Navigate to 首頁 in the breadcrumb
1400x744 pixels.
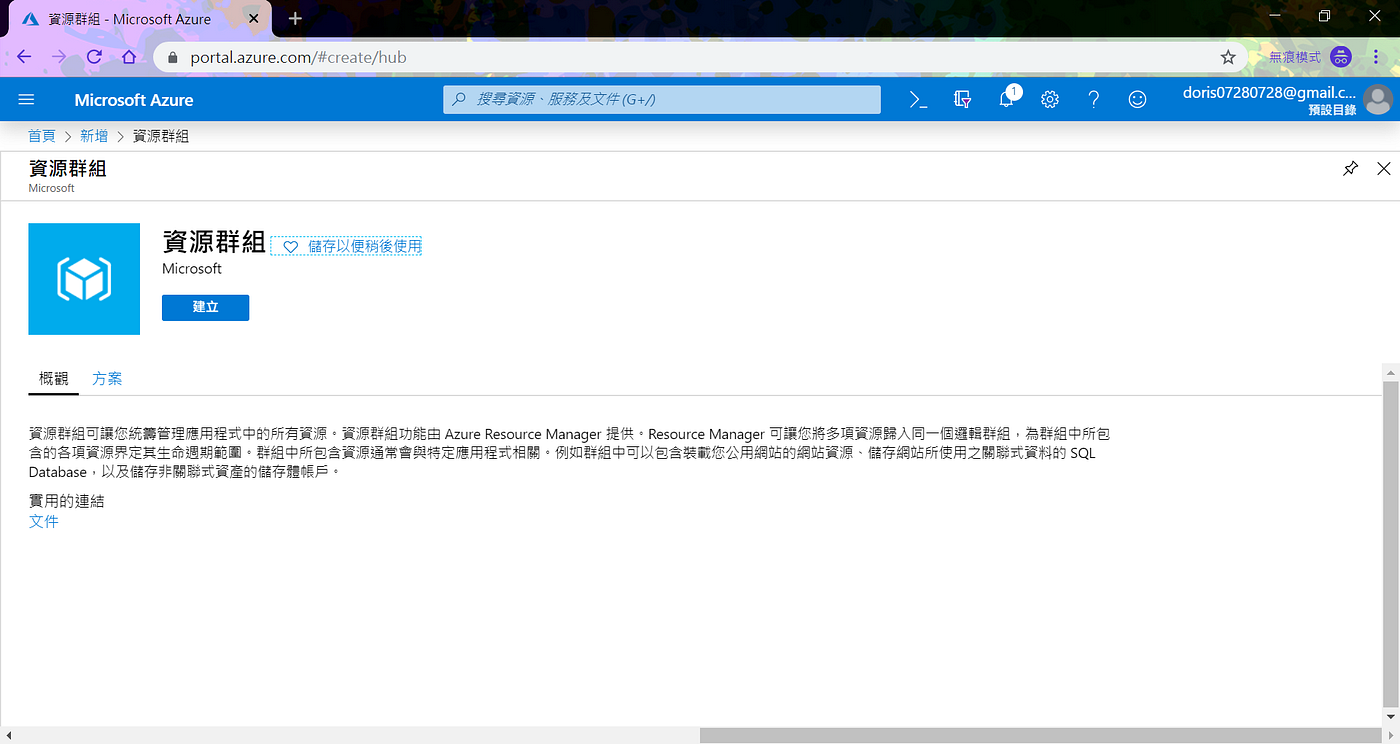(41, 135)
